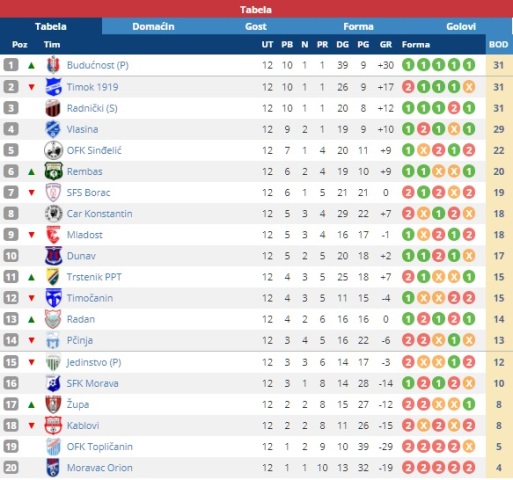Click the Timok 1919 club crest
This screenshot has height=480, width=513.
(x=53, y=87)
